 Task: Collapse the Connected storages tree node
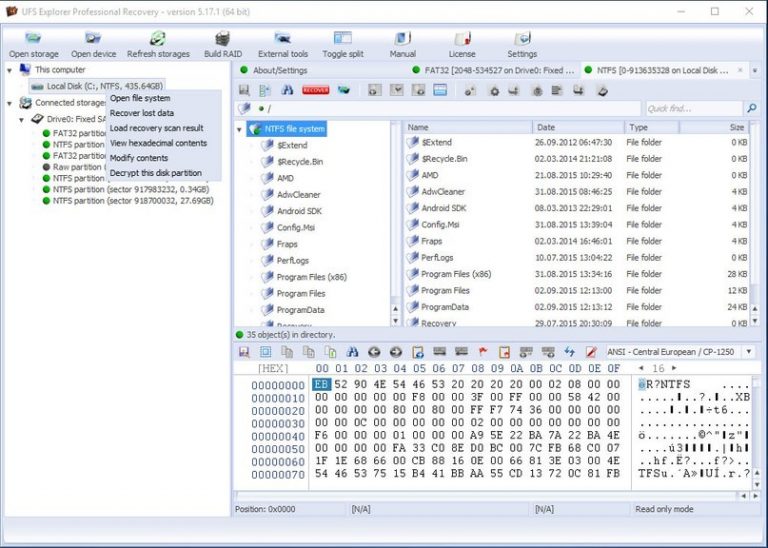(x=9, y=103)
